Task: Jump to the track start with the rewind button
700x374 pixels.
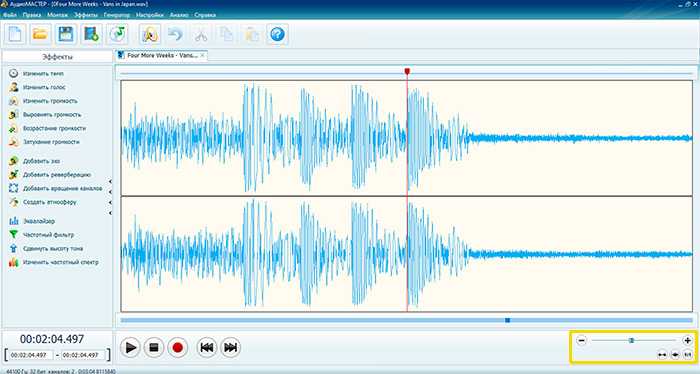Action: pos(207,347)
